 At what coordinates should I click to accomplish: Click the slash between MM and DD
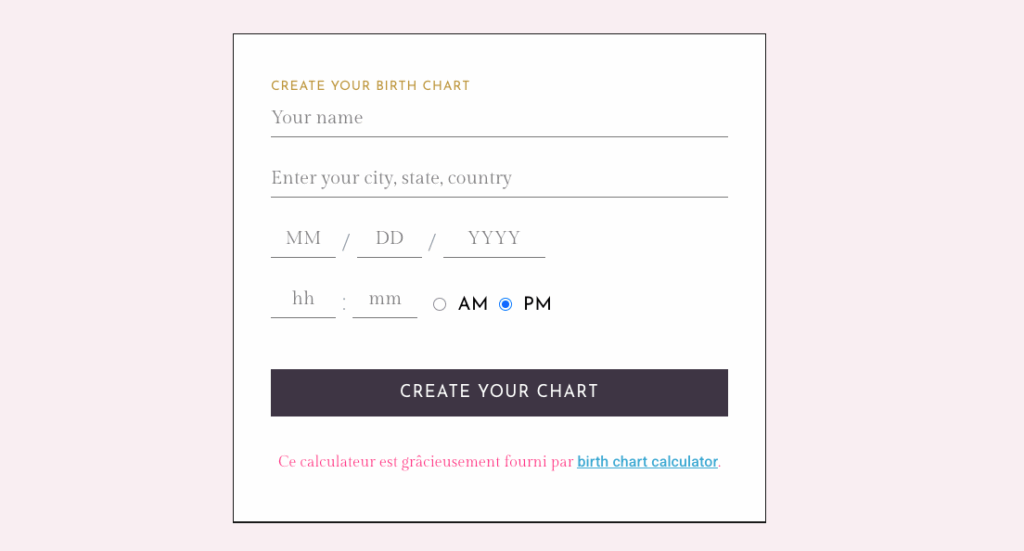346,242
